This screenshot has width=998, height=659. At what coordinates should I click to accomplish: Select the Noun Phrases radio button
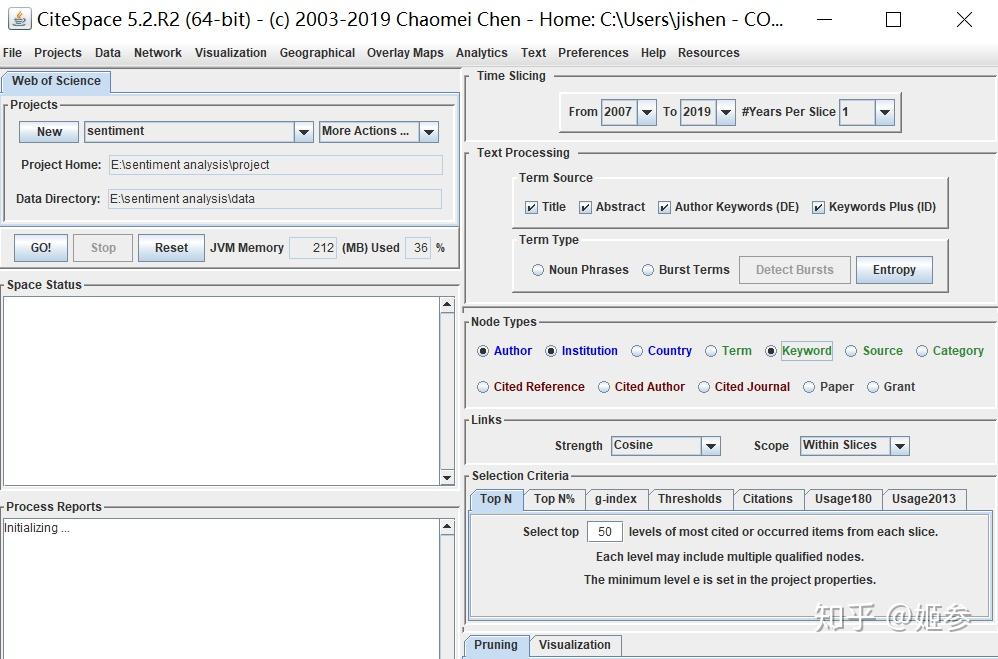[538, 270]
